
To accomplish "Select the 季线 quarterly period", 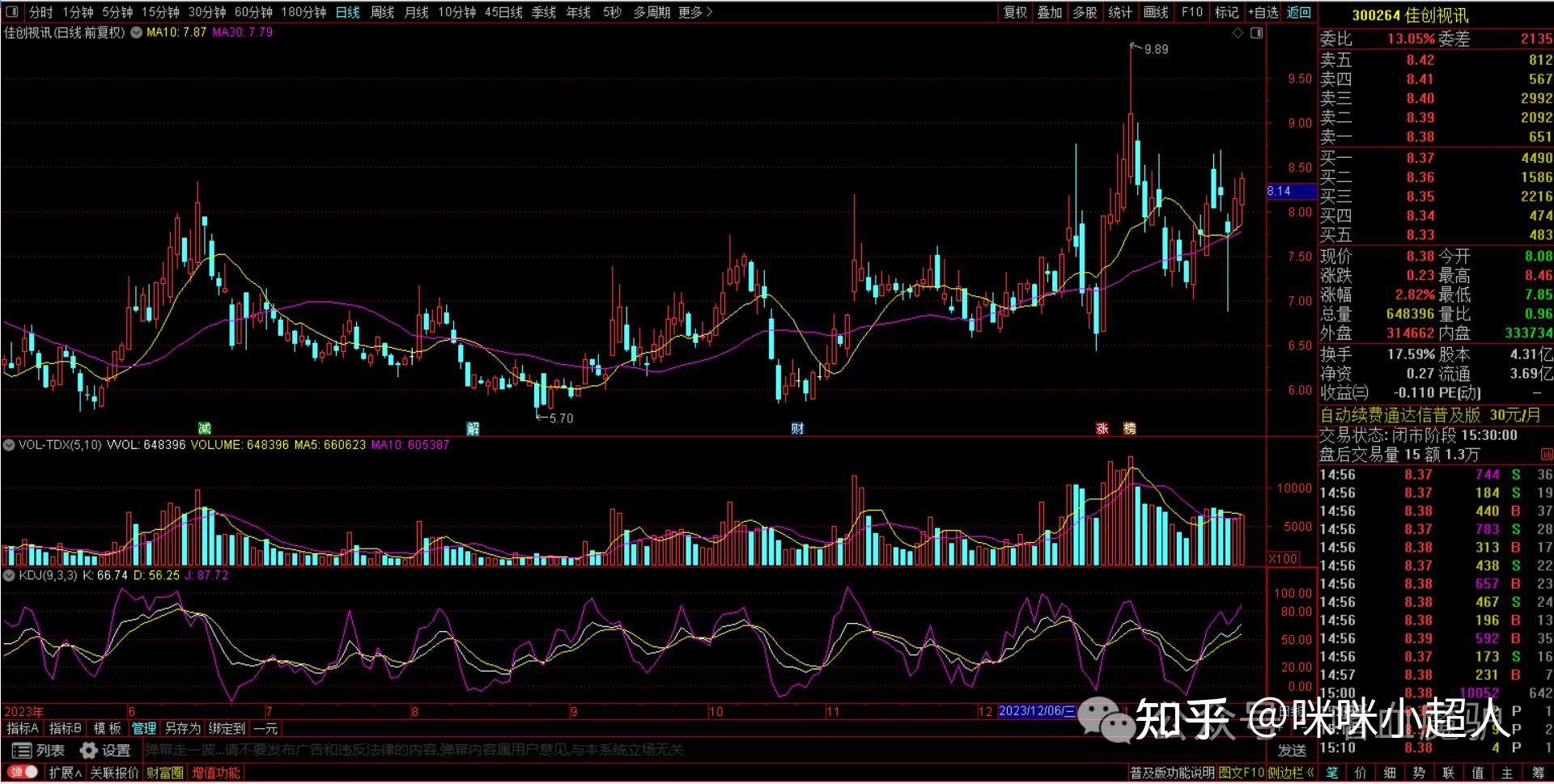I will 544,12.
